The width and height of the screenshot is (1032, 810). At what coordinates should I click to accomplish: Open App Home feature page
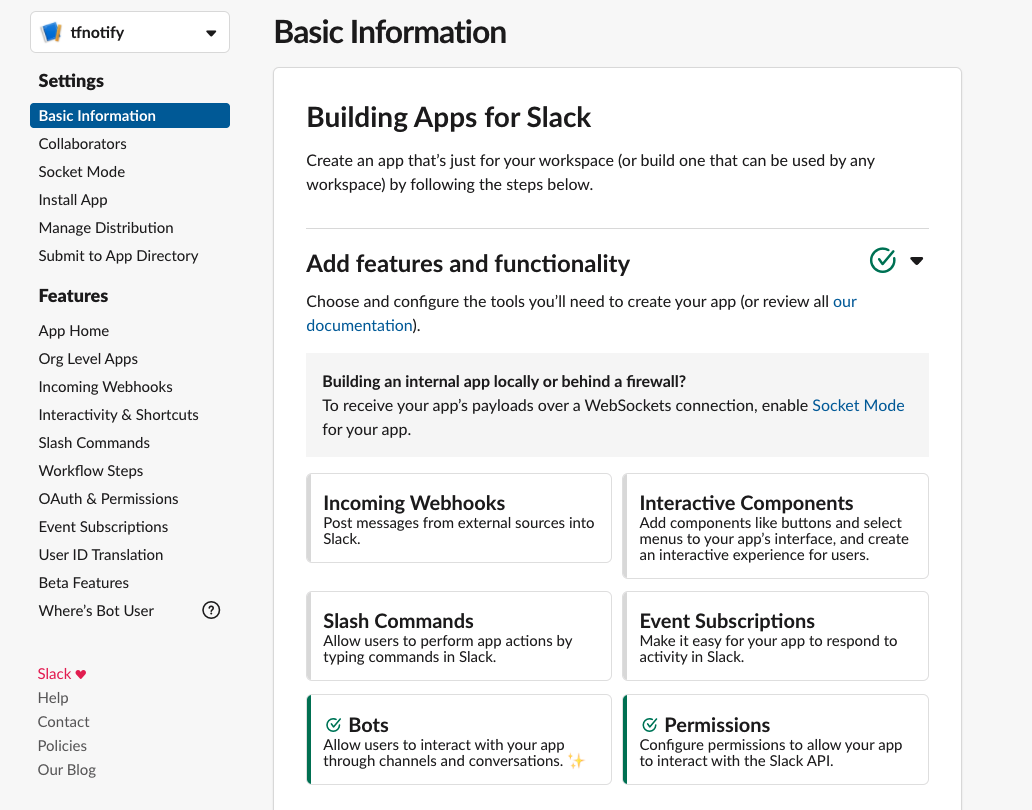[74, 331]
